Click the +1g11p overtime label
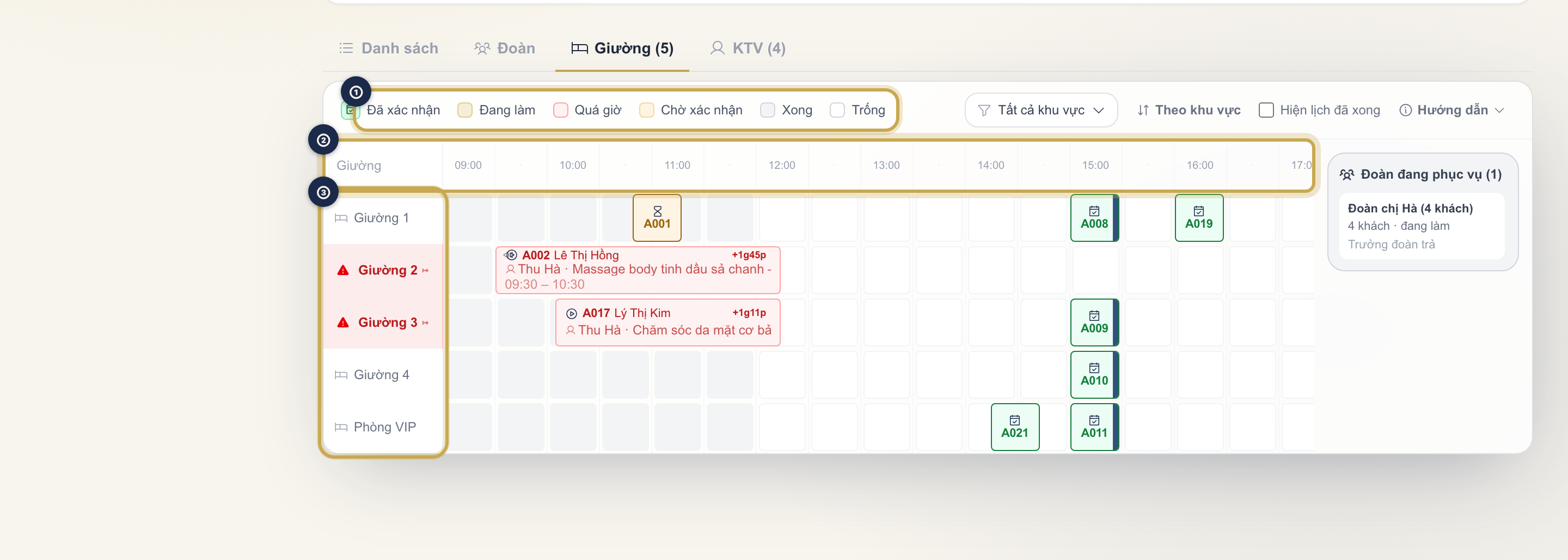This screenshot has height=560, width=1568. (x=749, y=313)
